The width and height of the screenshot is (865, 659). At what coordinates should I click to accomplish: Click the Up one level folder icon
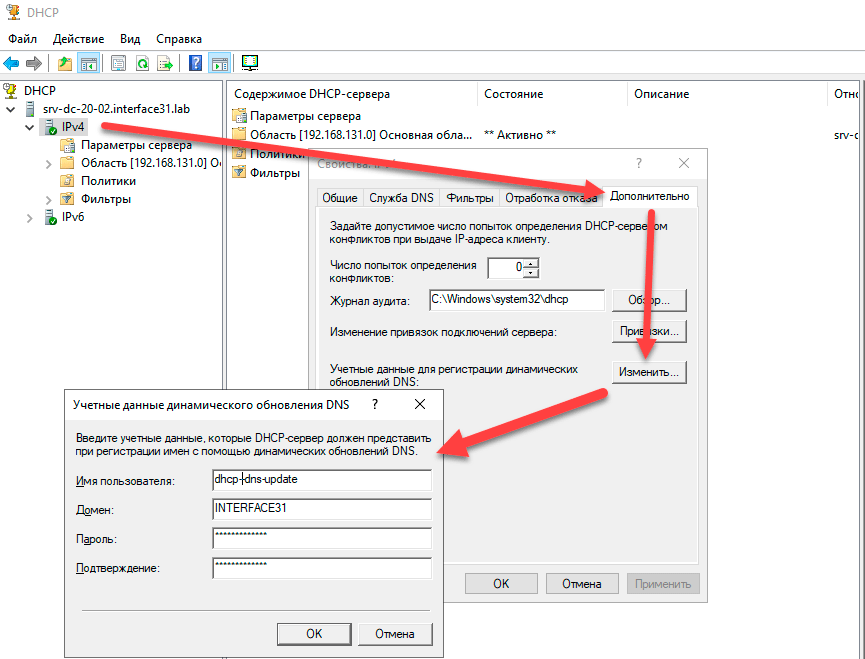[65, 63]
